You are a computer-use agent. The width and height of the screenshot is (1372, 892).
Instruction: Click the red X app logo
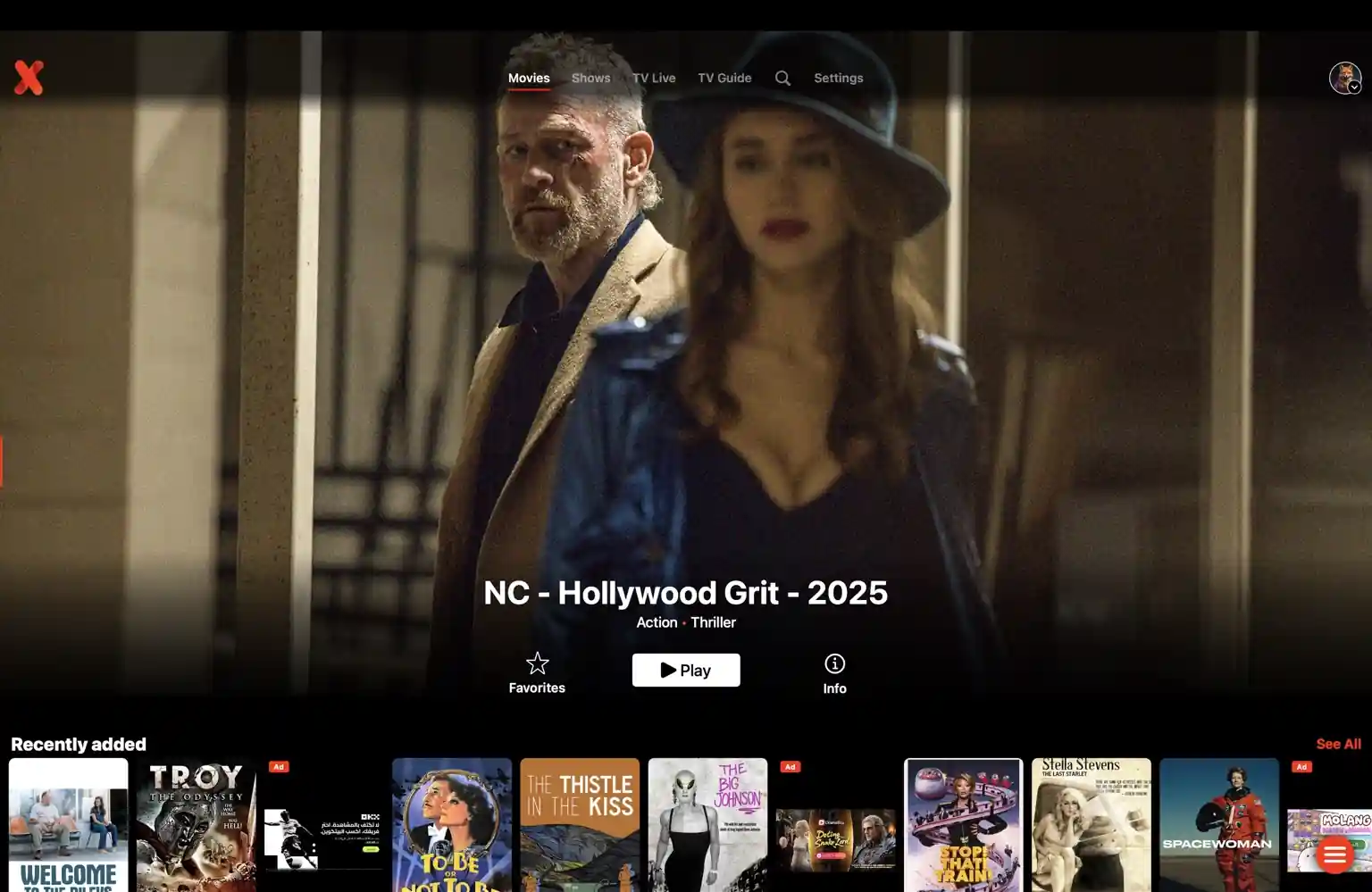(29, 78)
